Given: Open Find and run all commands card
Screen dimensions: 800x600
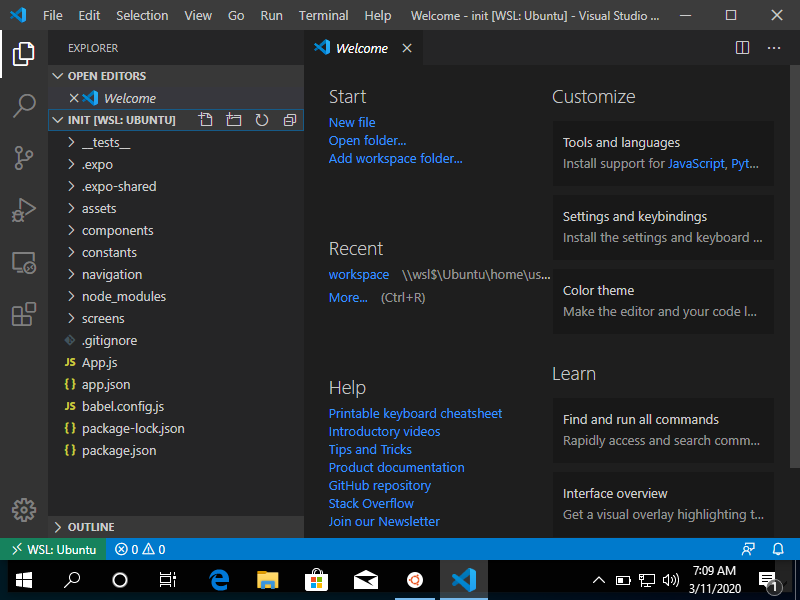Looking at the screenshot, I should 663,430.
